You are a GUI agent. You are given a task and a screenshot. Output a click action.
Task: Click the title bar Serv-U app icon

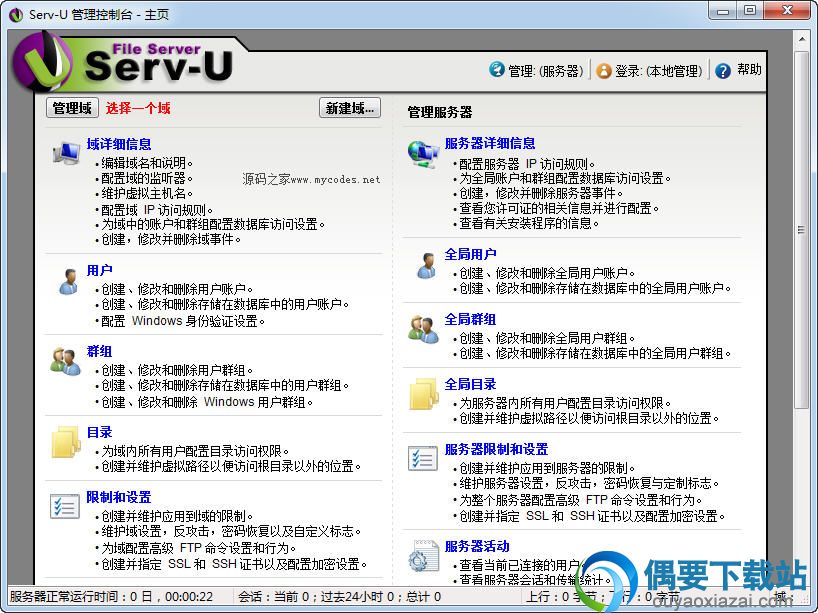pos(16,15)
